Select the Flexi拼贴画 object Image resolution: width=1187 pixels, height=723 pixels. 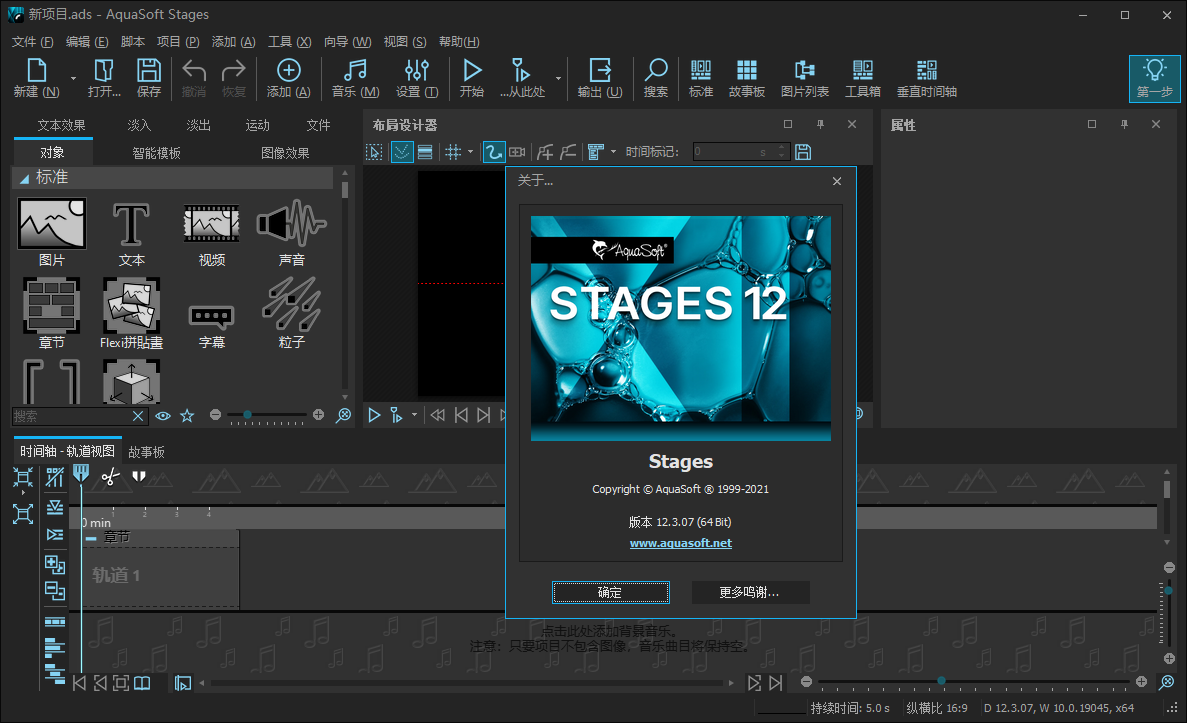point(131,313)
